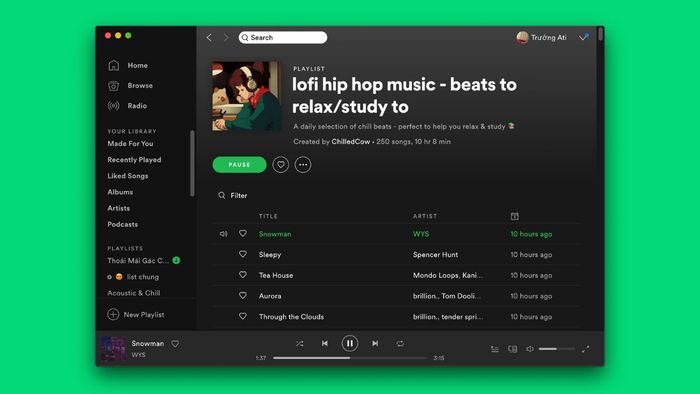
Task: Open the Trương Ati profile
Action: tap(541, 37)
